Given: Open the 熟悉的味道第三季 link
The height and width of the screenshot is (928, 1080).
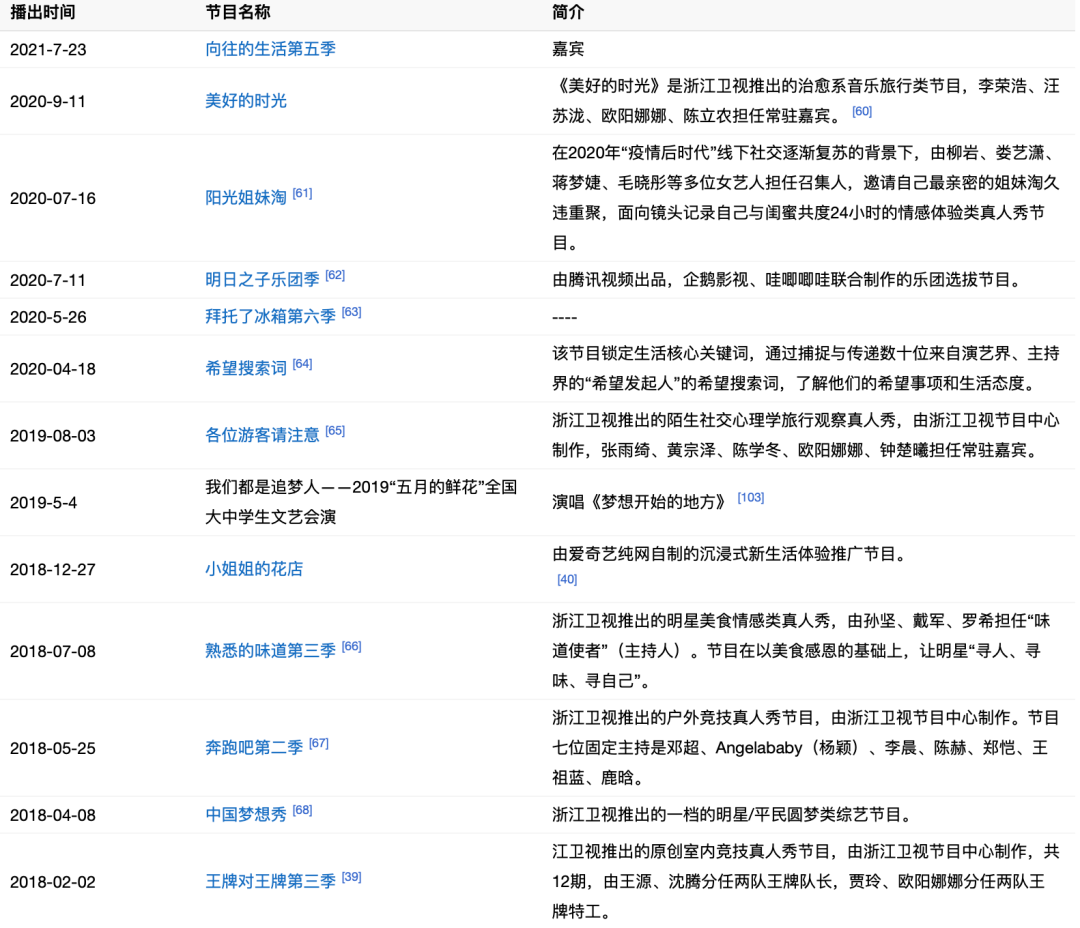Looking at the screenshot, I should tap(270, 651).
